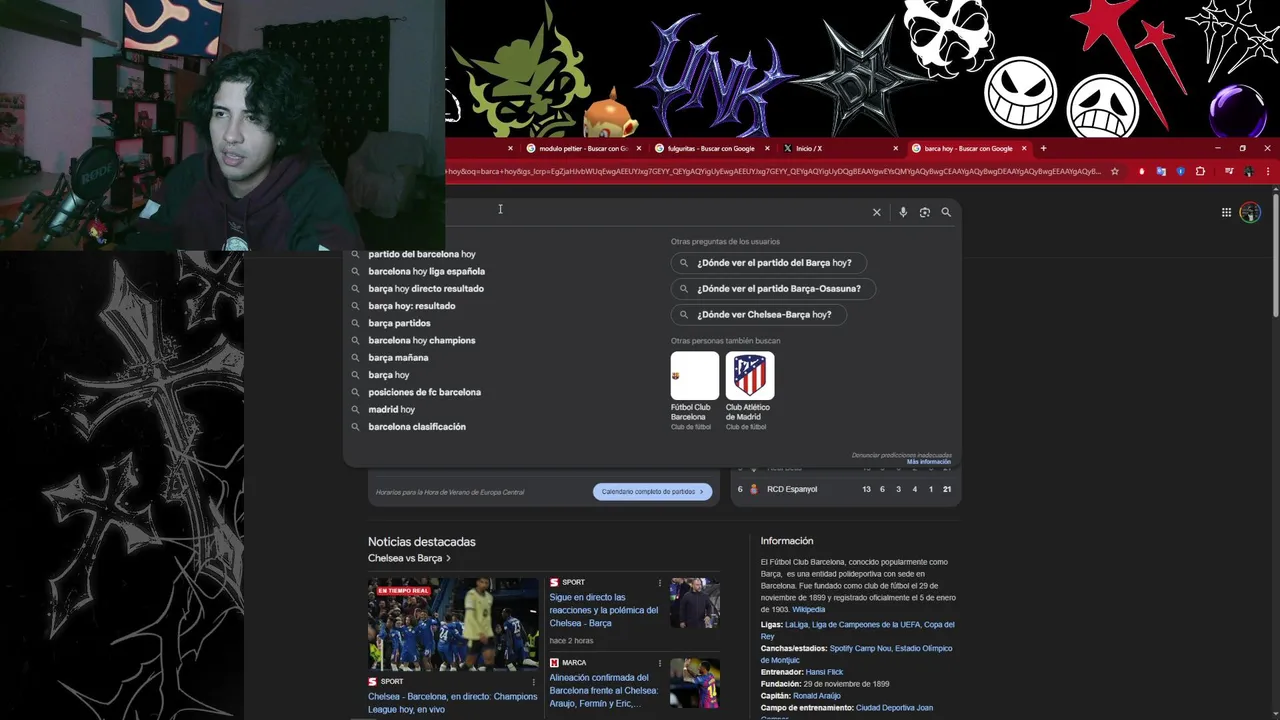Click into the Google search input field
Screen dimensions: 1280x720
[x=655, y=212]
